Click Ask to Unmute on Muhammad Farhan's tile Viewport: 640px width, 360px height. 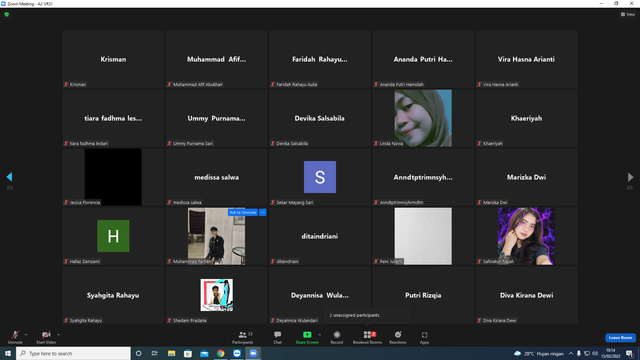243,212
